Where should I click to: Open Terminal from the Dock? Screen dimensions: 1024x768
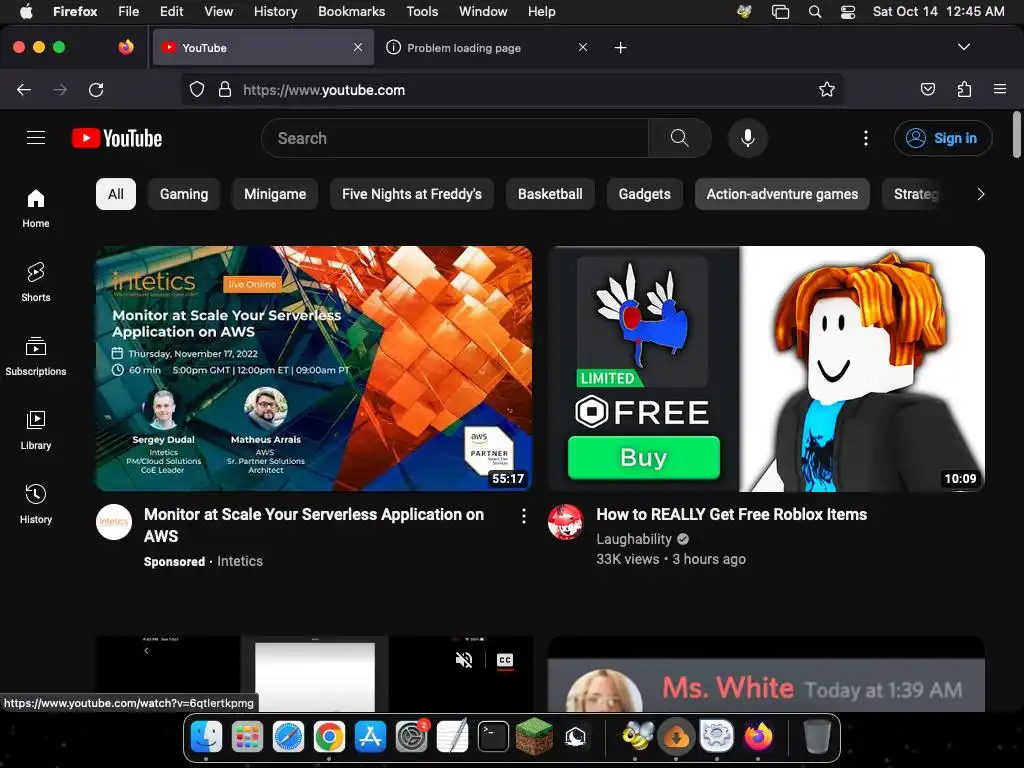[x=493, y=737]
